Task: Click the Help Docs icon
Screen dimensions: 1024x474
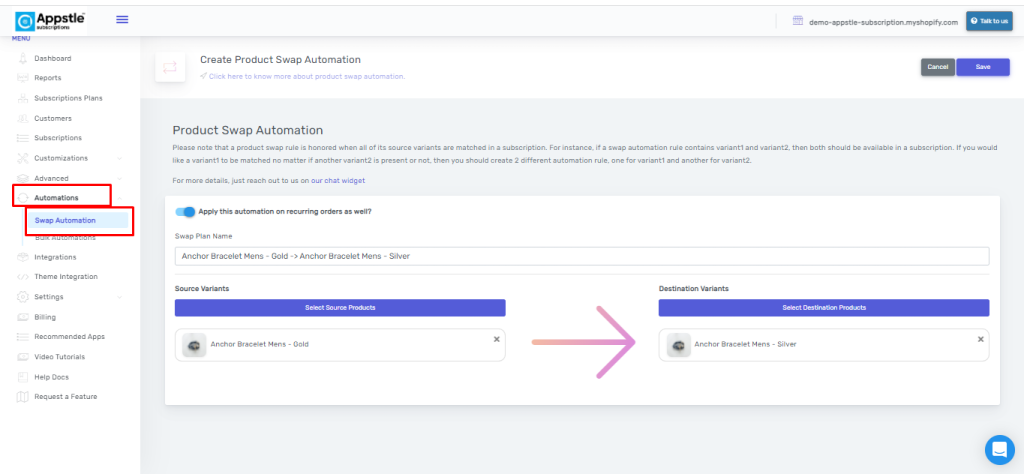Action: coord(23,377)
